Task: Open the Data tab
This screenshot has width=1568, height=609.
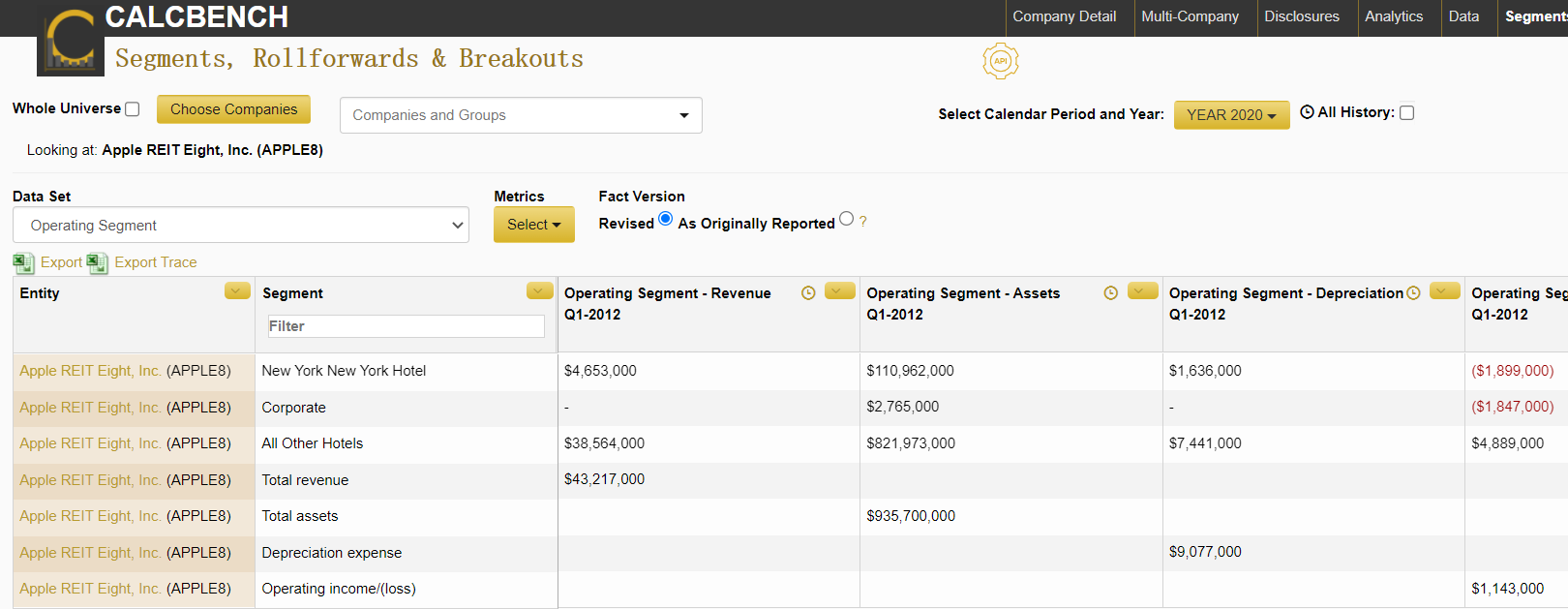Action: point(1463,16)
